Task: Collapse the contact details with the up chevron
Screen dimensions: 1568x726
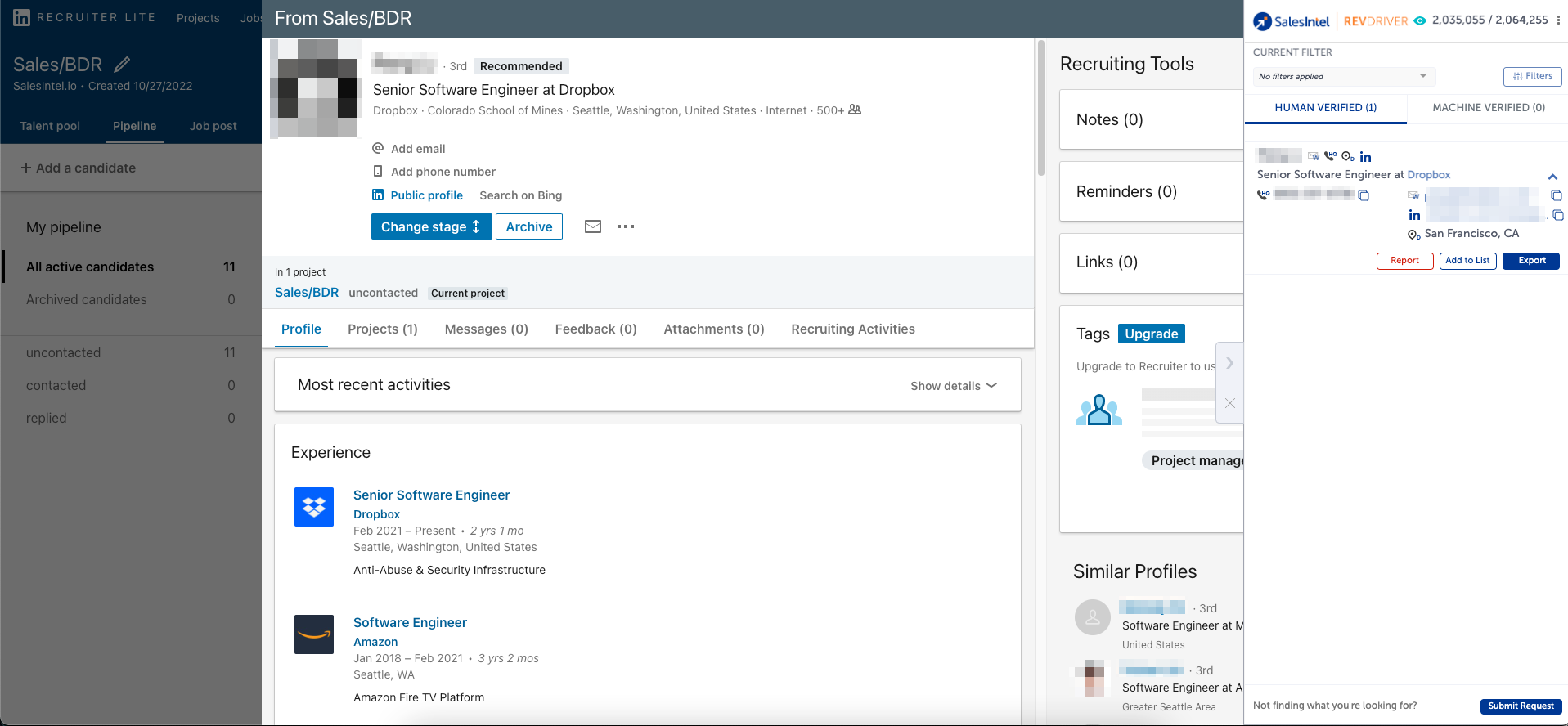Action: tap(1552, 177)
